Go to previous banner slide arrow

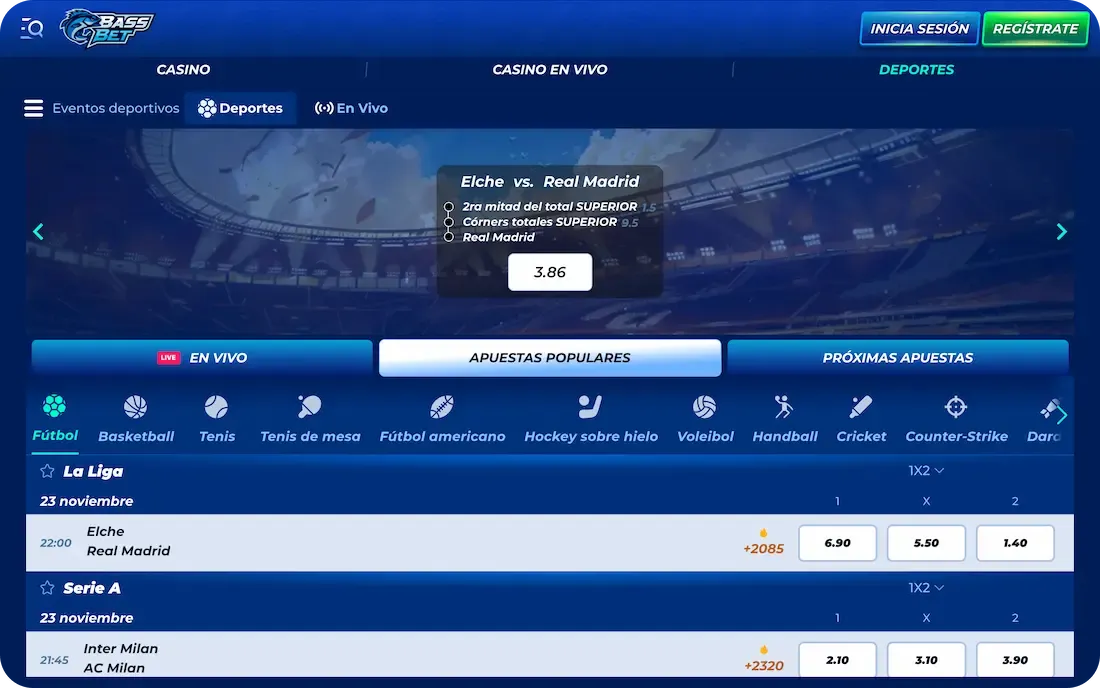(39, 231)
